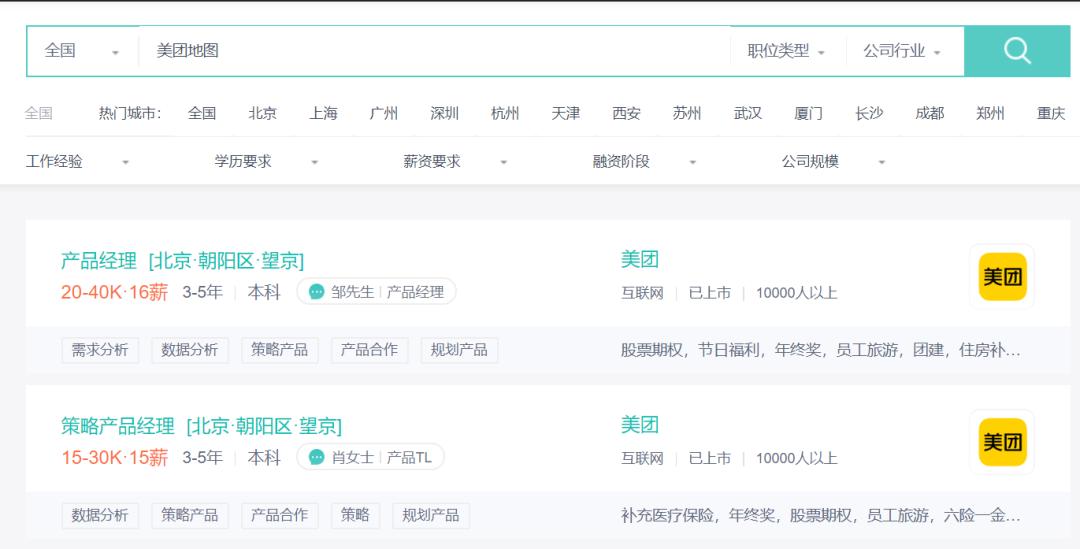The width and height of the screenshot is (1080, 549).
Task: Click benefits text starting 补充医疗保险
Action: [820, 515]
